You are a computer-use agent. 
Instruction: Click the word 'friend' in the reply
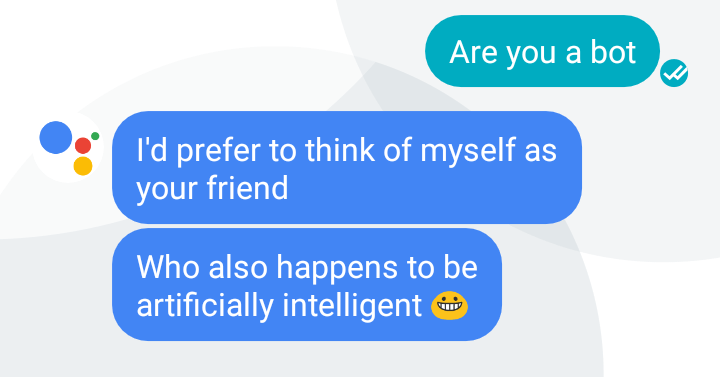coord(248,187)
